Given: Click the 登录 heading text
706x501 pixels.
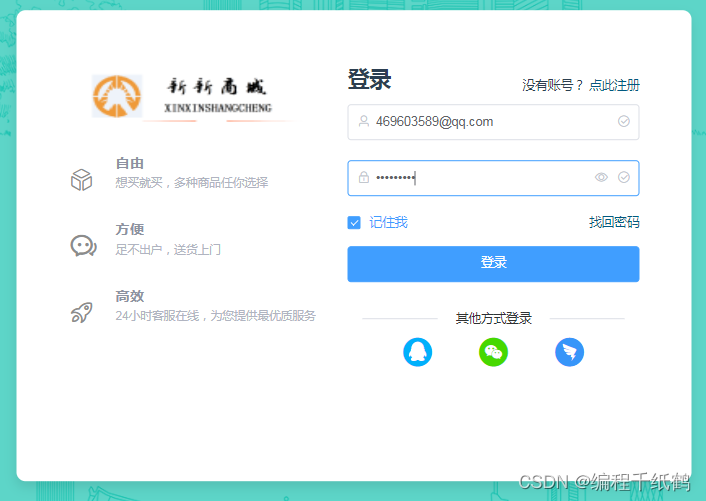Looking at the screenshot, I should pos(369,80).
